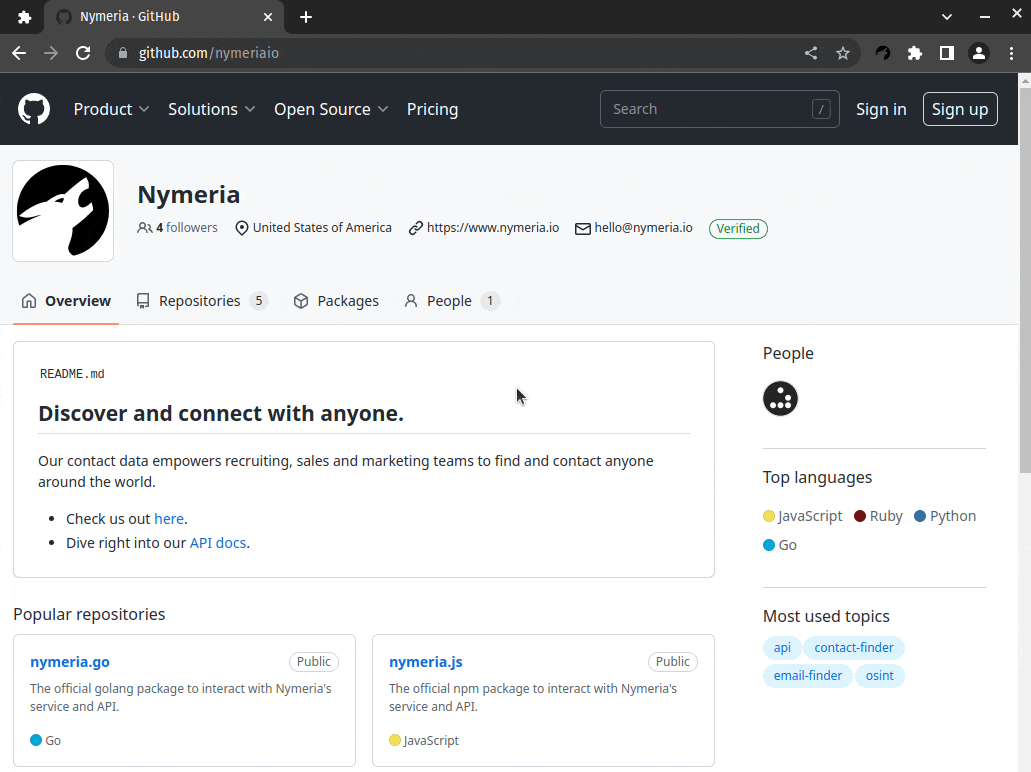Open a new browser tab
This screenshot has height=772, width=1031.
point(306,17)
